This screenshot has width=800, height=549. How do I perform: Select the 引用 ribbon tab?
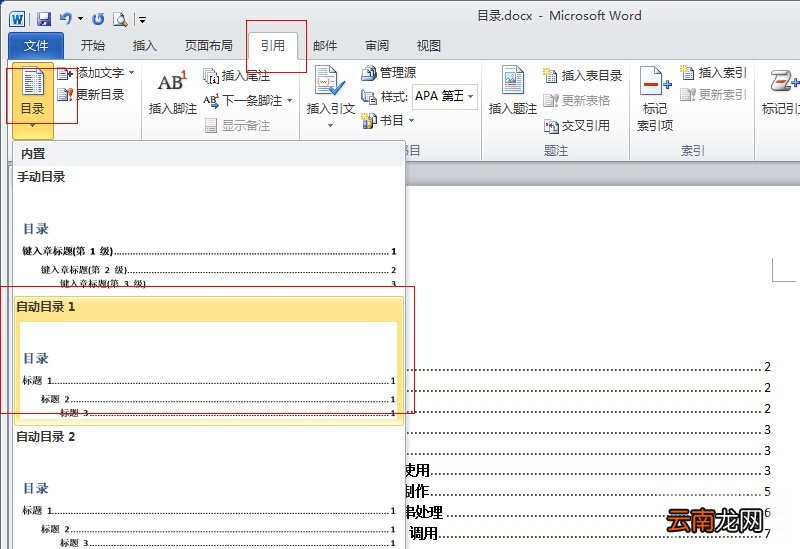[273, 46]
